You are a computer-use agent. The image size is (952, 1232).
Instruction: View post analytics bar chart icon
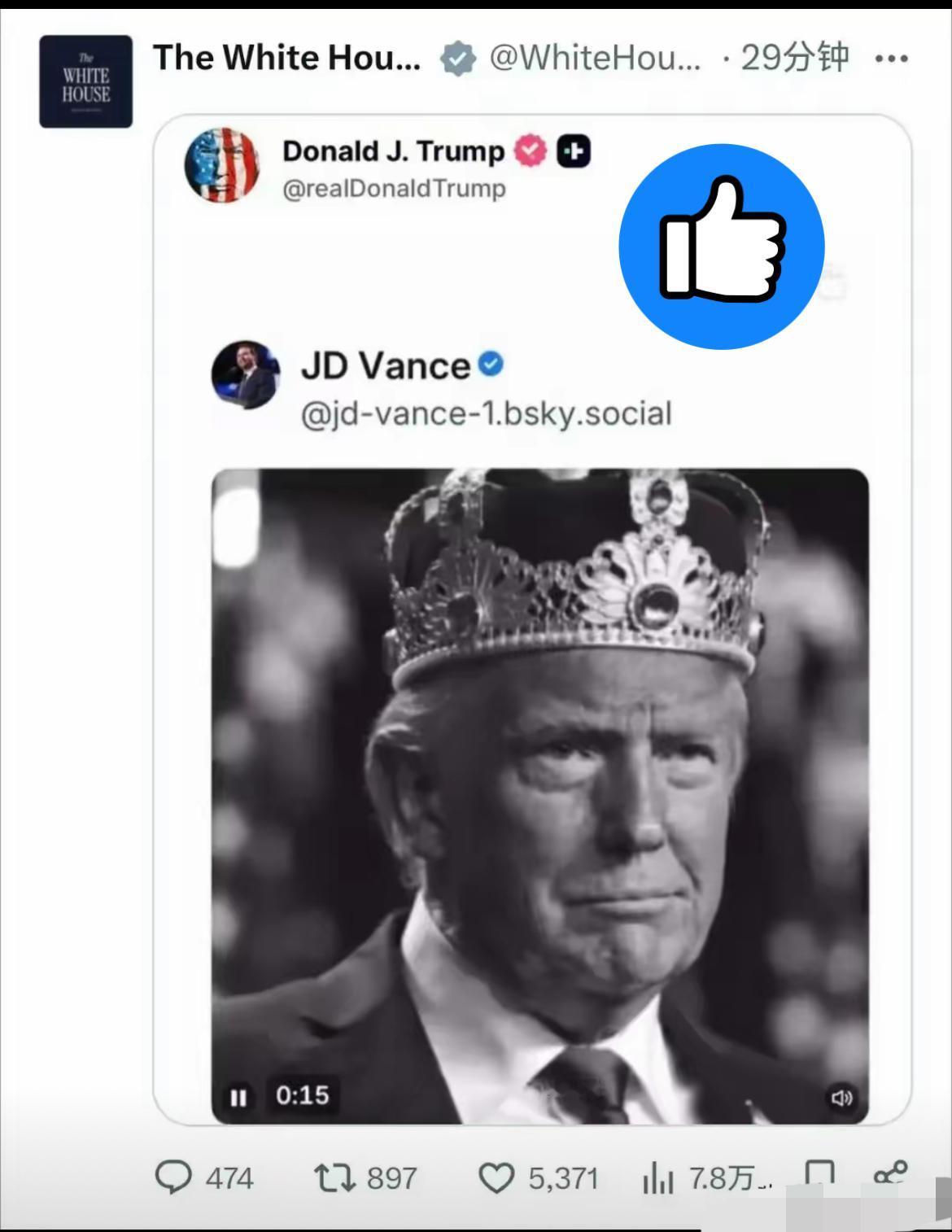point(657,1177)
